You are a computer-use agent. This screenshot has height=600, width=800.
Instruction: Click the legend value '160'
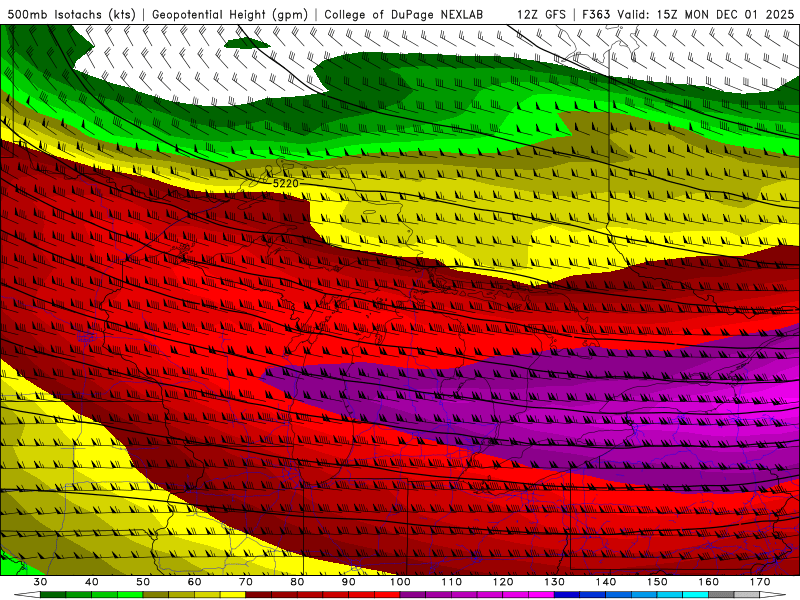click(709, 582)
